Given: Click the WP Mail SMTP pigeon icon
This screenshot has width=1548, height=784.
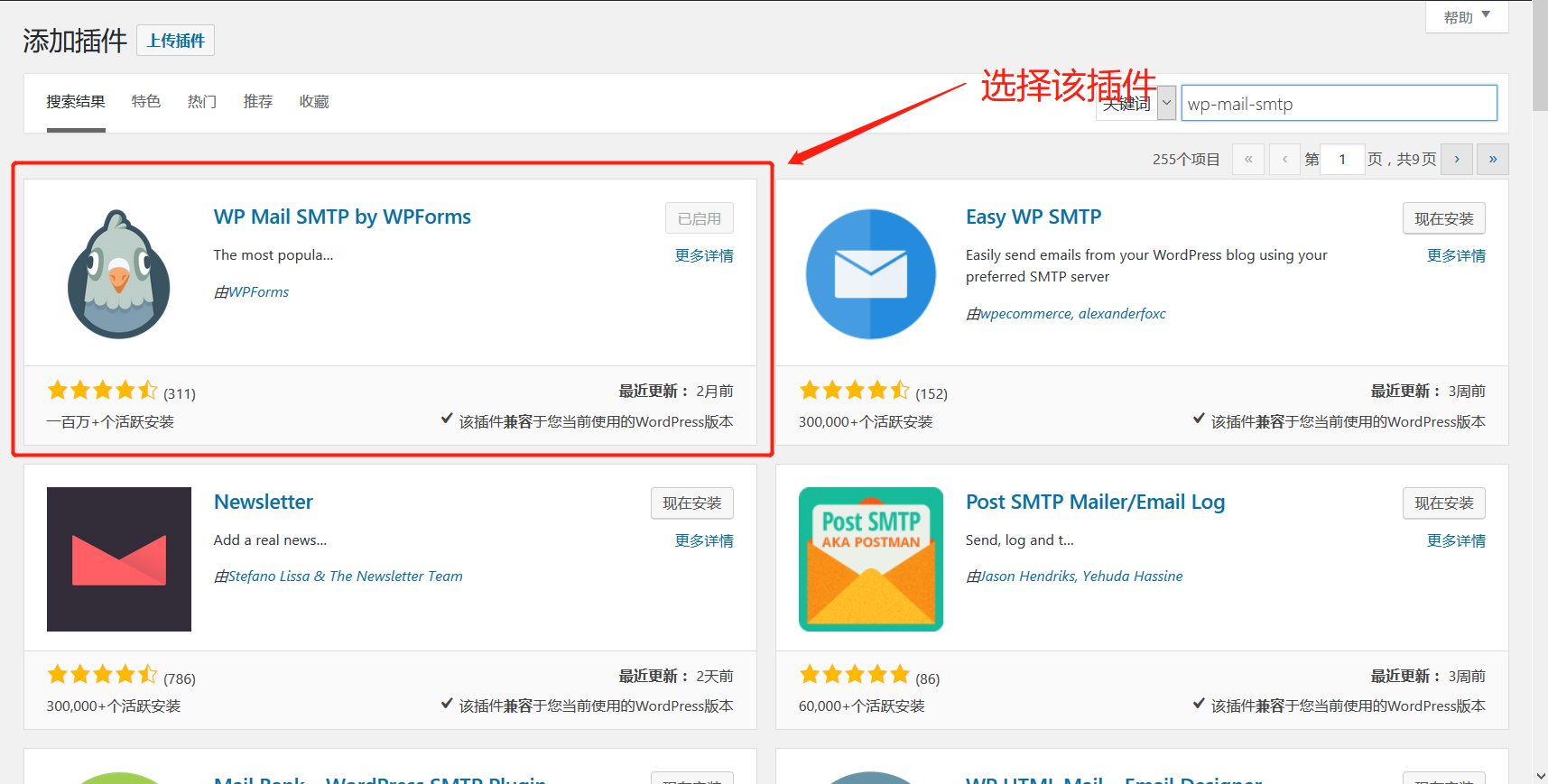Looking at the screenshot, I should pos(119,274).
